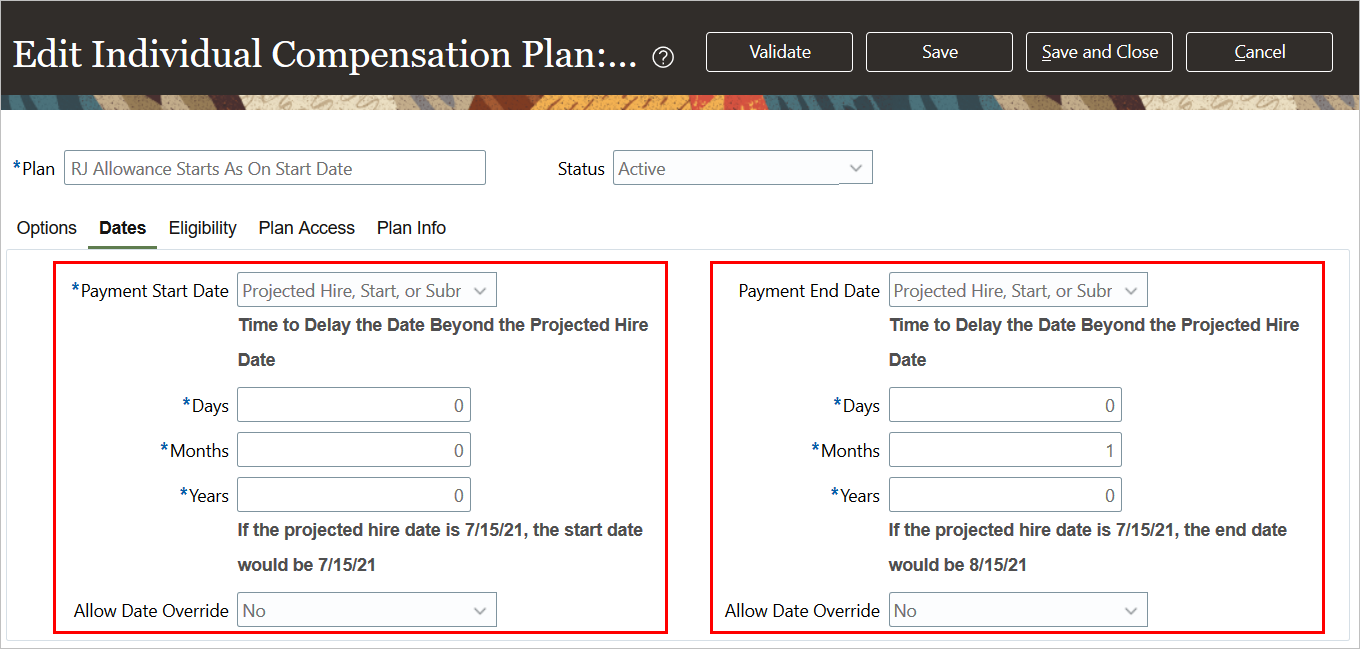Select the Plan Info tab
Screen dimensions: 1360x649
click(x=411, y=228)
